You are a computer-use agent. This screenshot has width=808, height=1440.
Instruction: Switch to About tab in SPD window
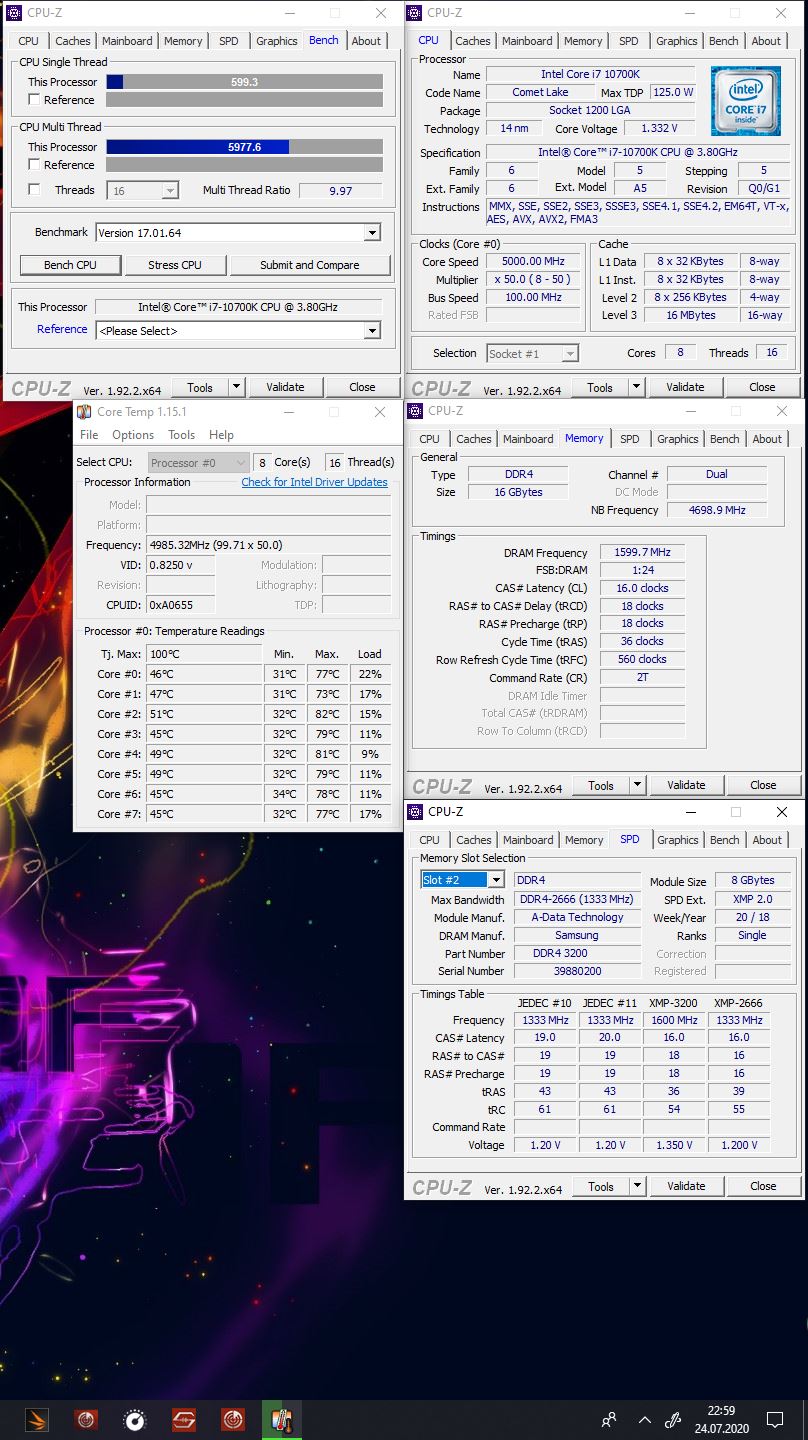(x=767, y=840)
